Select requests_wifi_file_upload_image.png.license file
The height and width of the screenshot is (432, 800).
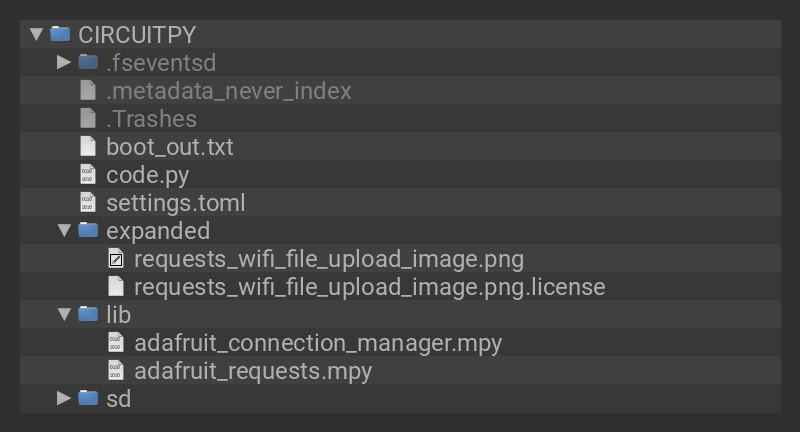click(x=369, y=287)
